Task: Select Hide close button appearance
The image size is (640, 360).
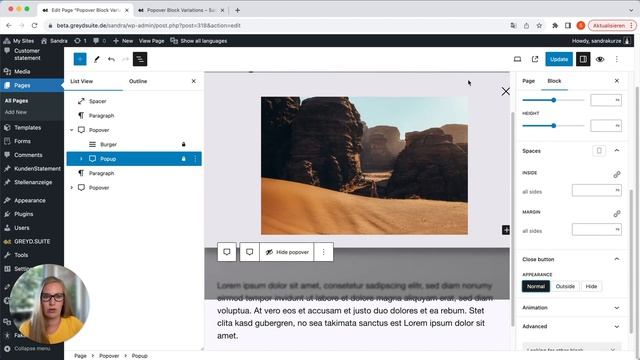Action: click(x=591, y=287)
